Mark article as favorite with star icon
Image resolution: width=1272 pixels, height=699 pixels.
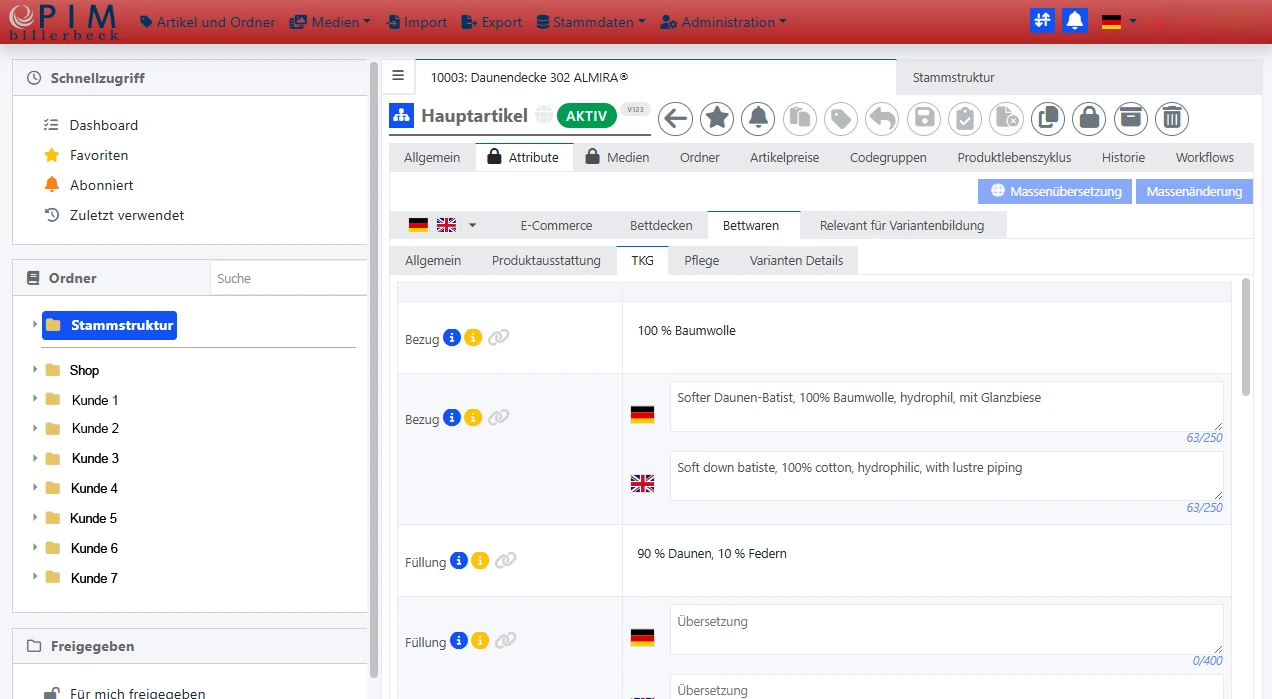(x=717, y=118)
